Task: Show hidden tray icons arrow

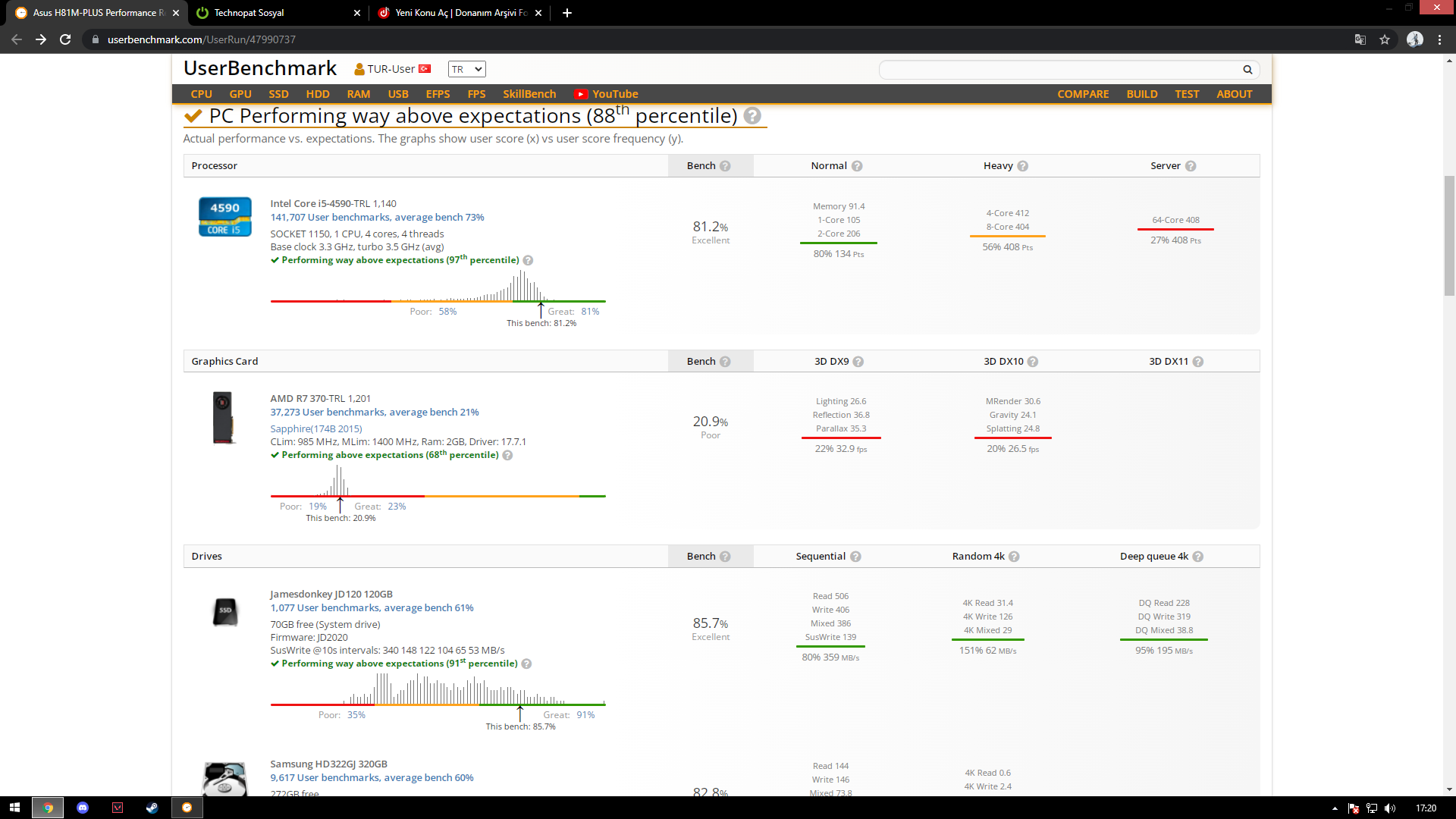Action: [x=1335, y=808]
